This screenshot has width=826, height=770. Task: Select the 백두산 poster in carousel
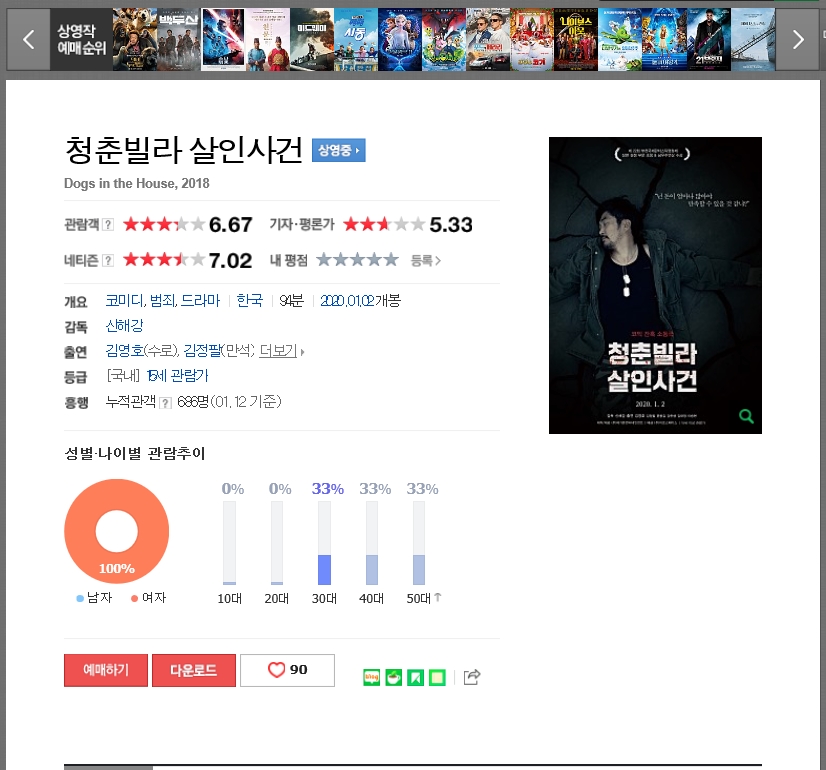[179, 40]
